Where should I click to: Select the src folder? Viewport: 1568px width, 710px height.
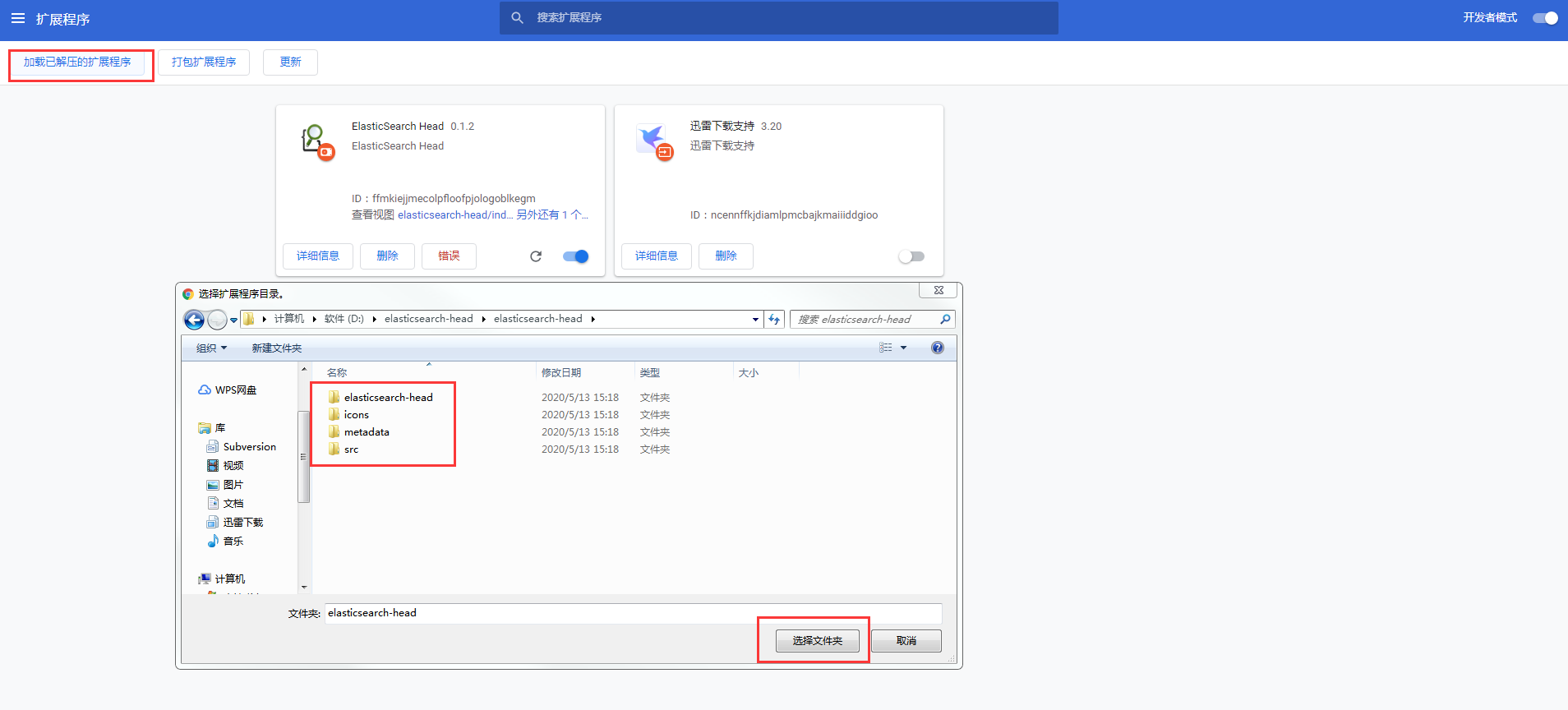[x=344, y=450]
